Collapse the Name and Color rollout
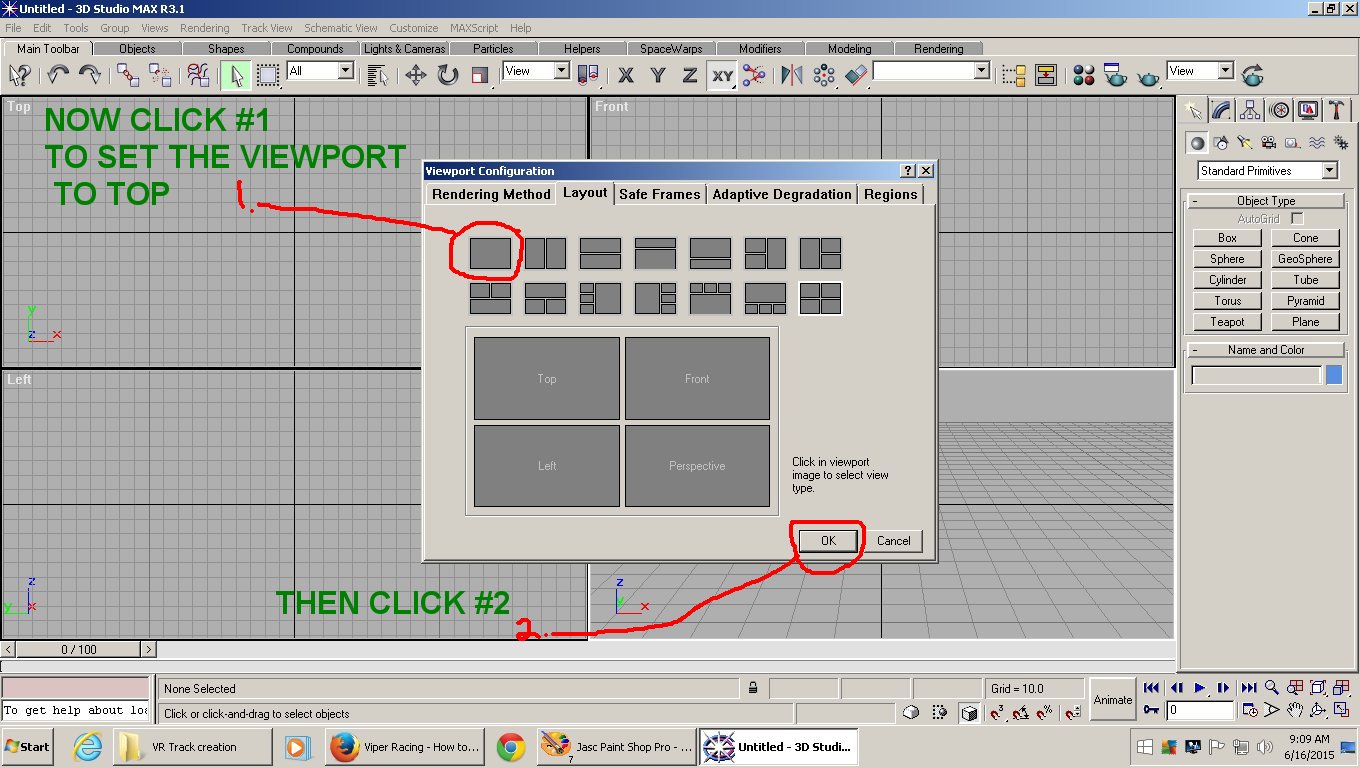This screenshot has width=1360, height=768. click(x=1266, y=350)
